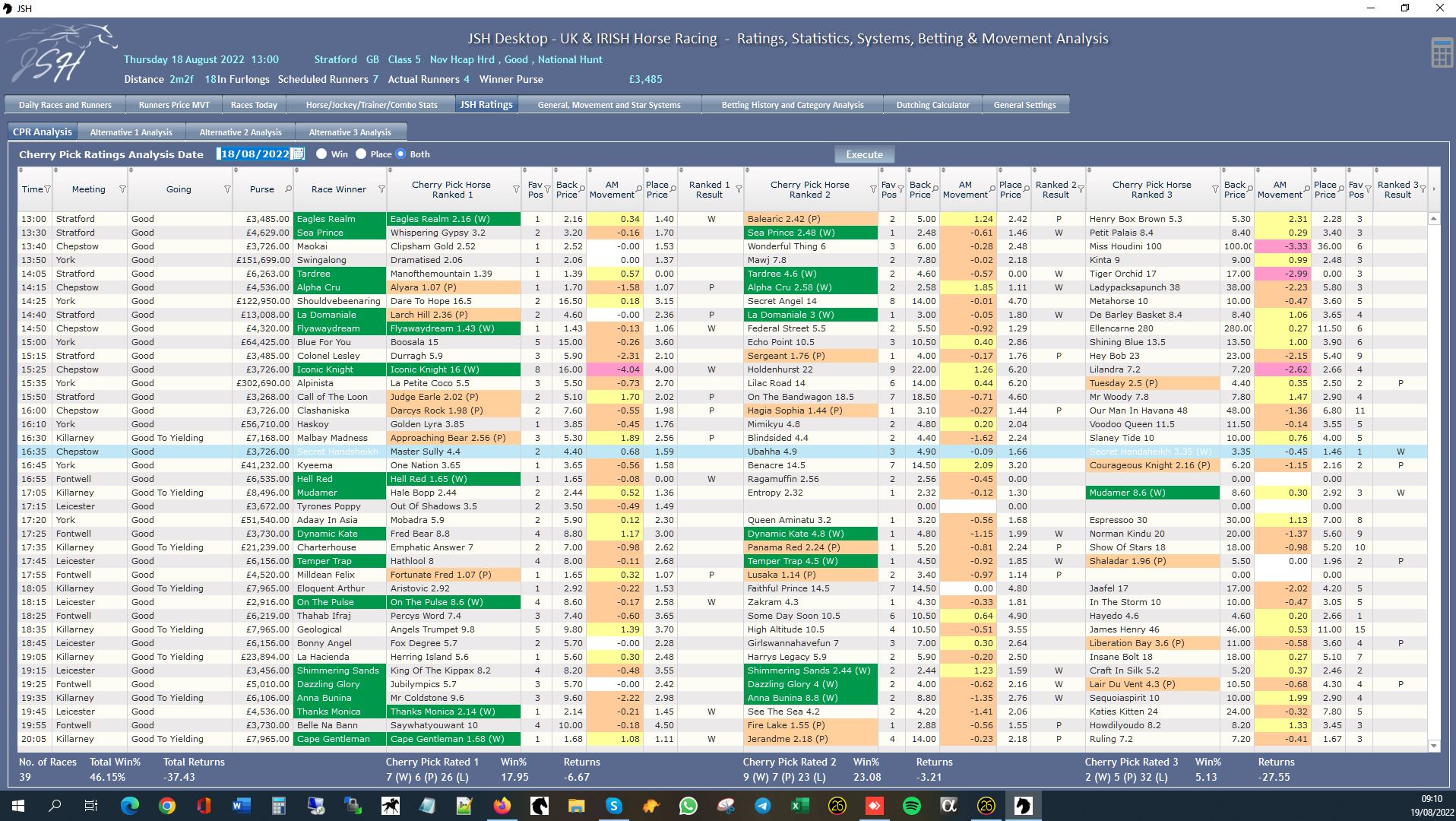The image size is (1456, 821).
Task: Click the Purse column search icon
Action: tap(288, 189)
